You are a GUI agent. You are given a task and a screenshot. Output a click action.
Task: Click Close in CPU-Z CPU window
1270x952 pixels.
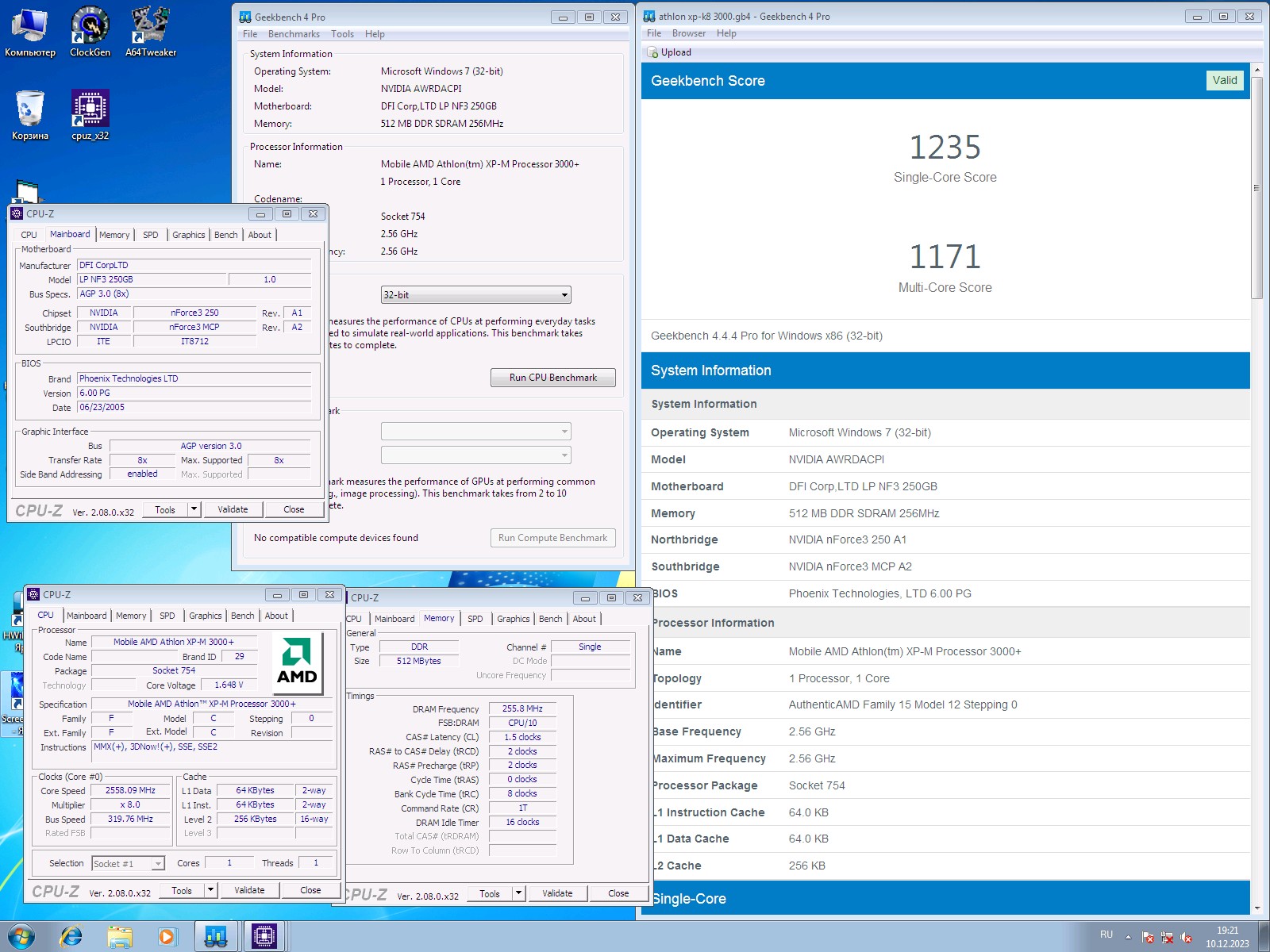pyautogui.click(x=310, y=890)
